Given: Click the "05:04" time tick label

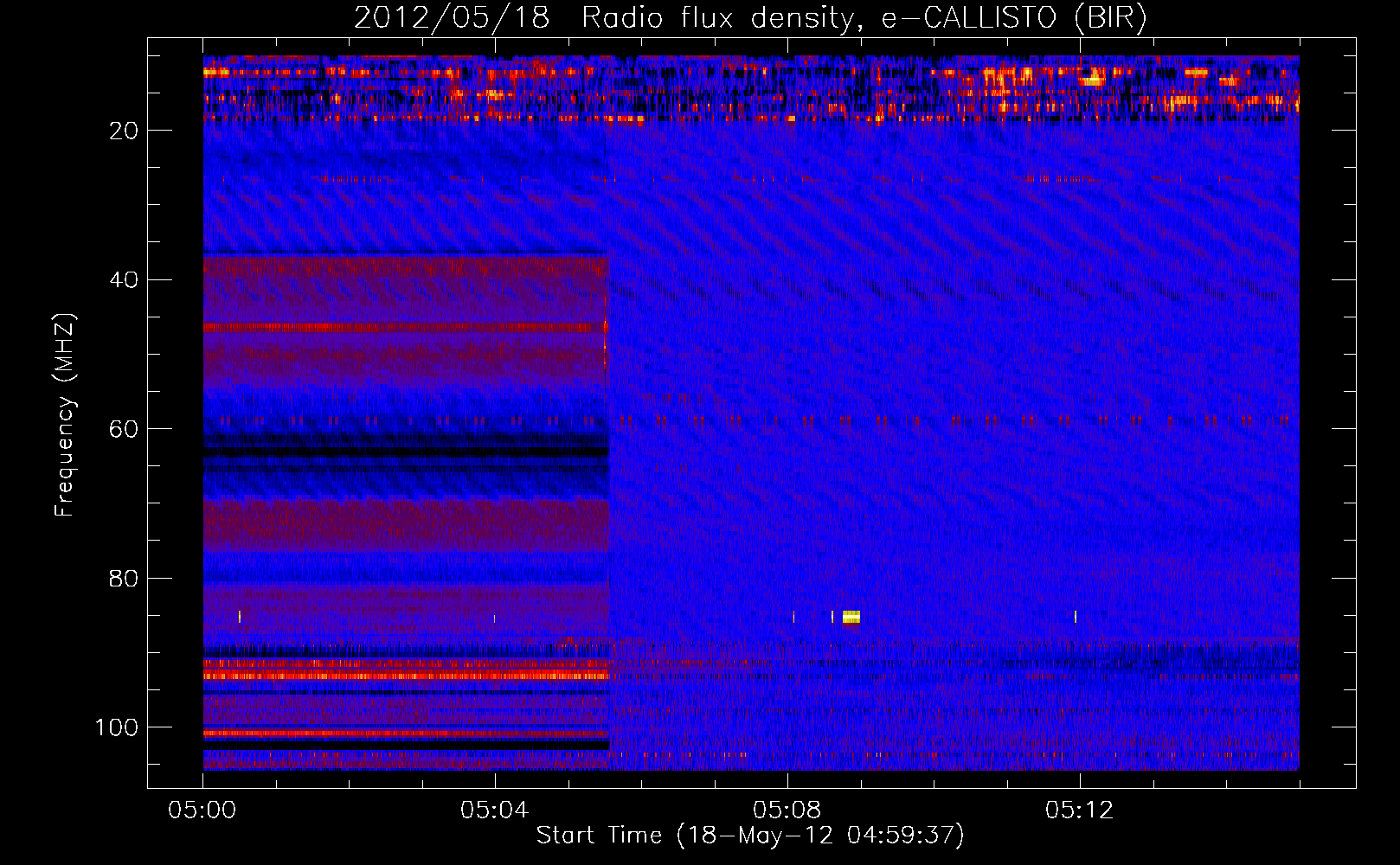Looking at the screenshot, I should [495, 811].
